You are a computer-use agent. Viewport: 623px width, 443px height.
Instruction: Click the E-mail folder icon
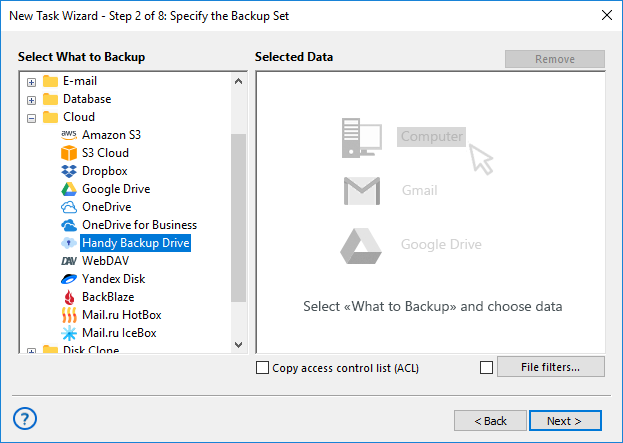tap(50, 81)
